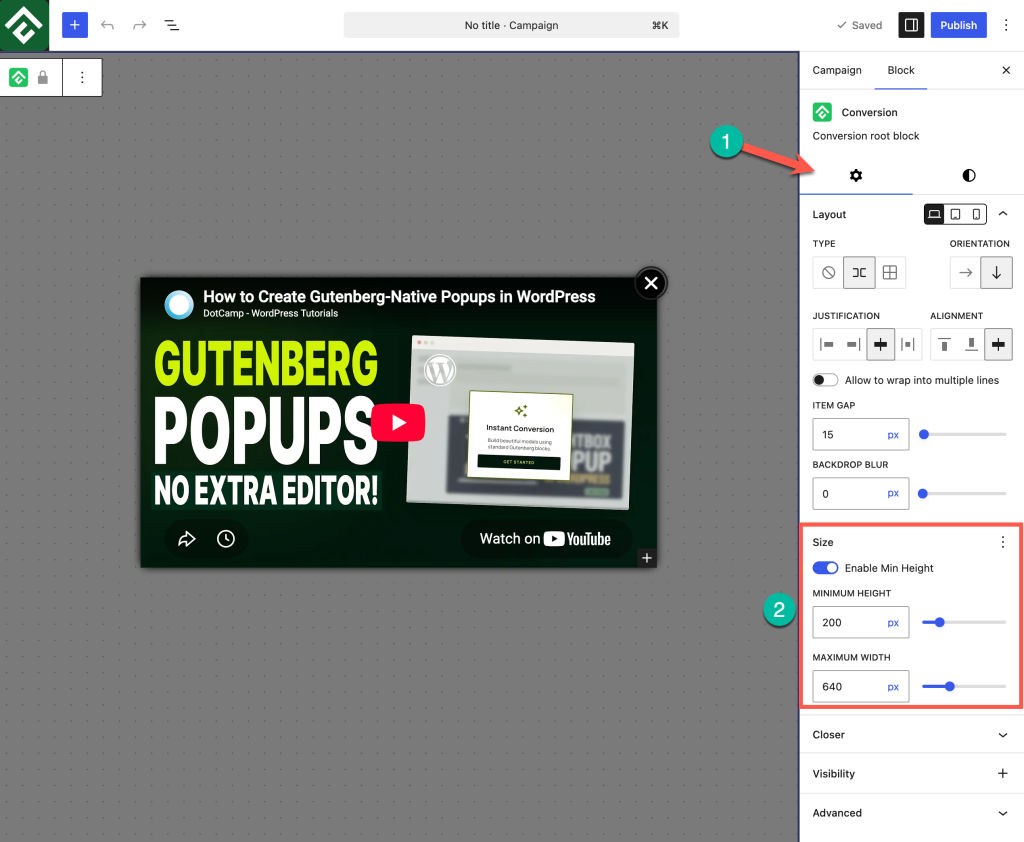Expand the Closer panel
This screenshot has width=1024, height=842.
click(911, 735)
